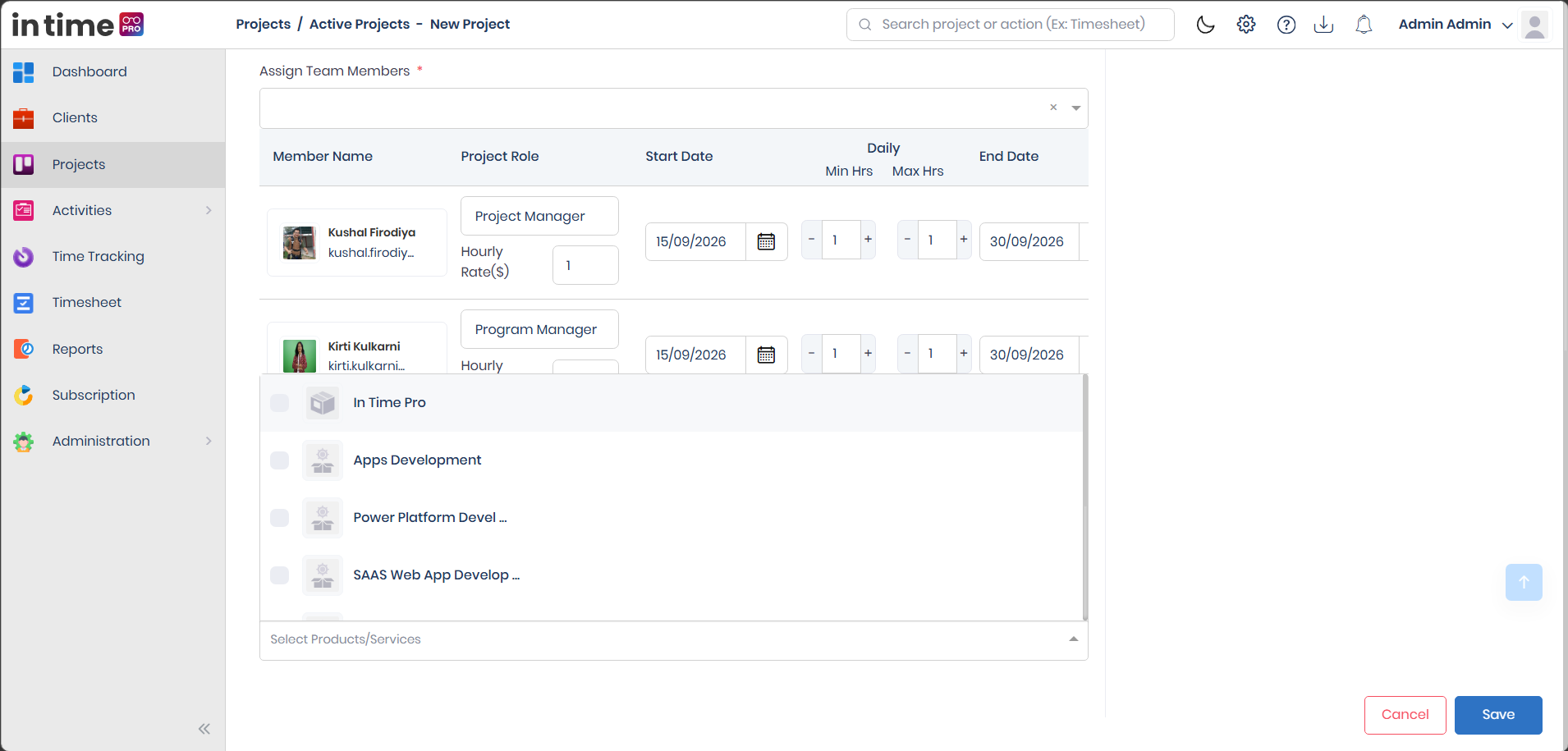Image resolution: width=1568 pixels, height=751 pixels.
Task: Click Kushal's hourly rate field
Action: [x=585, y=265]
